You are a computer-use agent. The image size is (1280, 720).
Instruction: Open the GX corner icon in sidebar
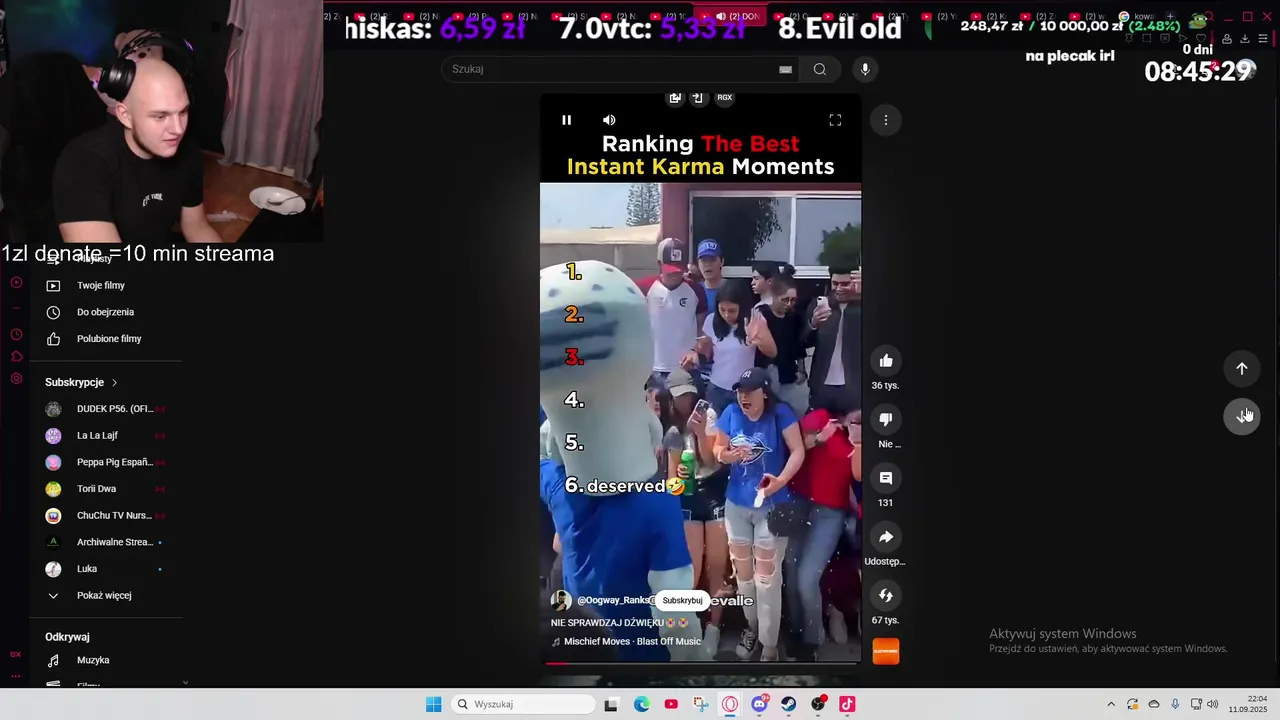point(16,654)
